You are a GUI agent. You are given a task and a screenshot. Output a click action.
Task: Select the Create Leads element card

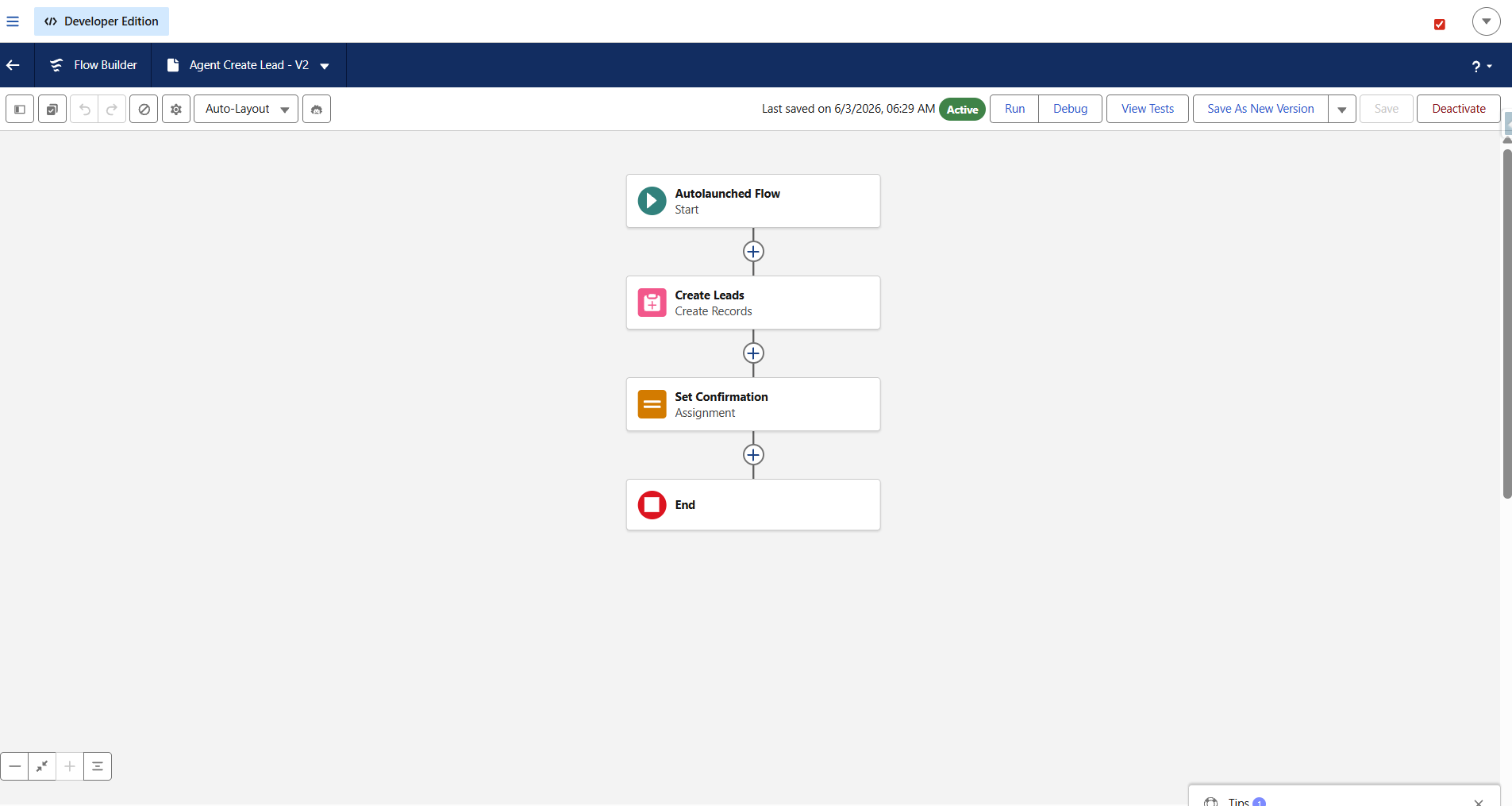pyautogui.click(x=753, y=303)
